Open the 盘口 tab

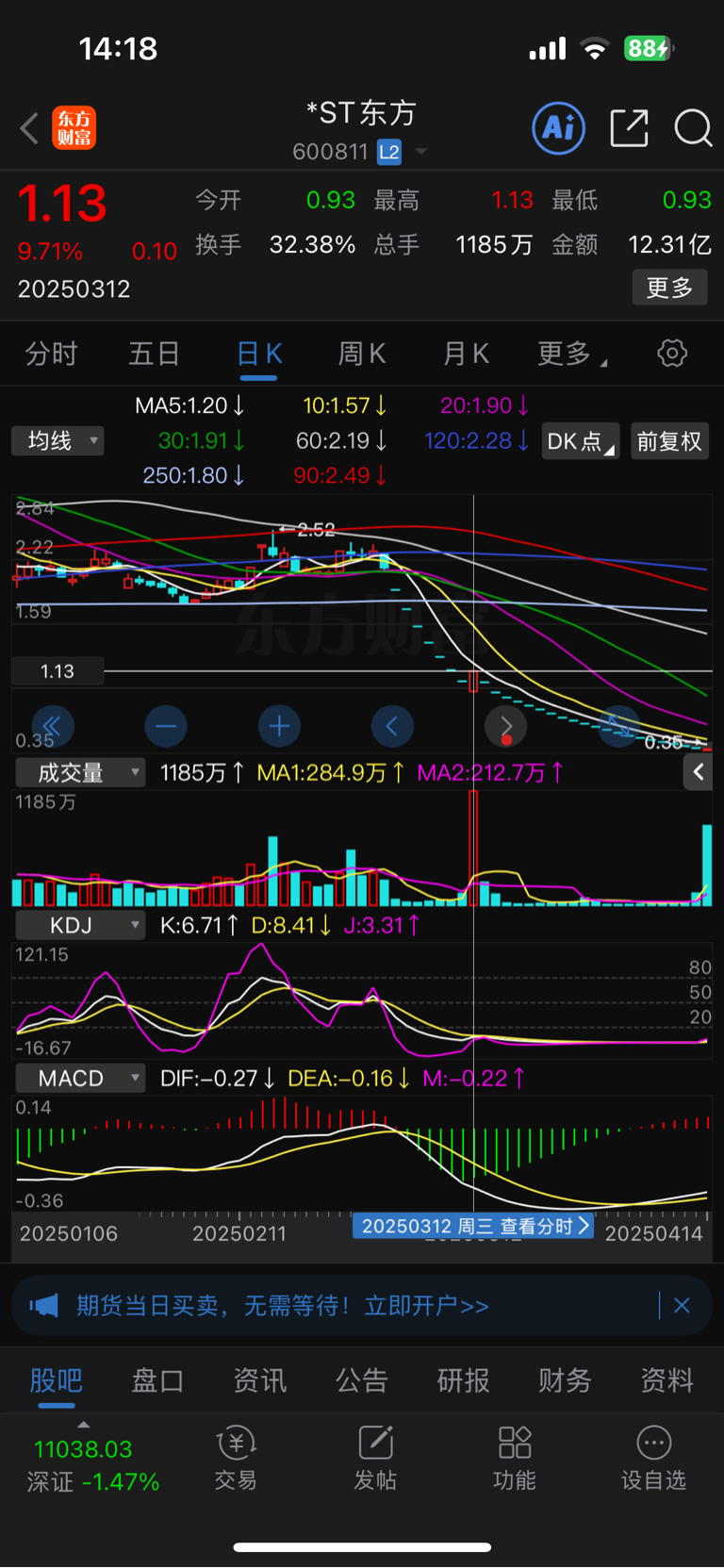pyautogui.click(x=157, y=1380)
